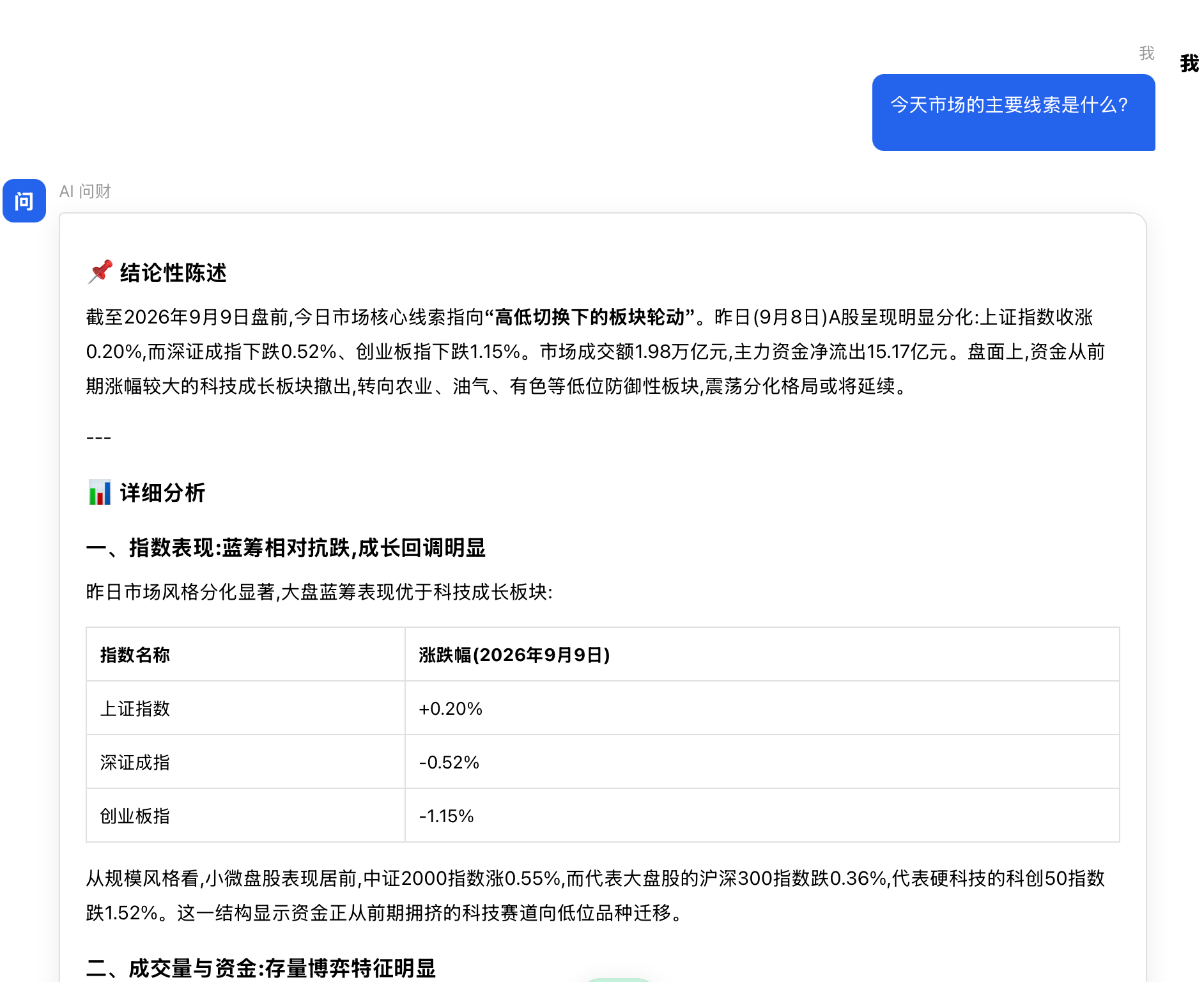The height and width of the screenshot is (982, 1204).
Task: Select the user message 今天市场的主要线索是什么?
Action: coord(1014,113)
